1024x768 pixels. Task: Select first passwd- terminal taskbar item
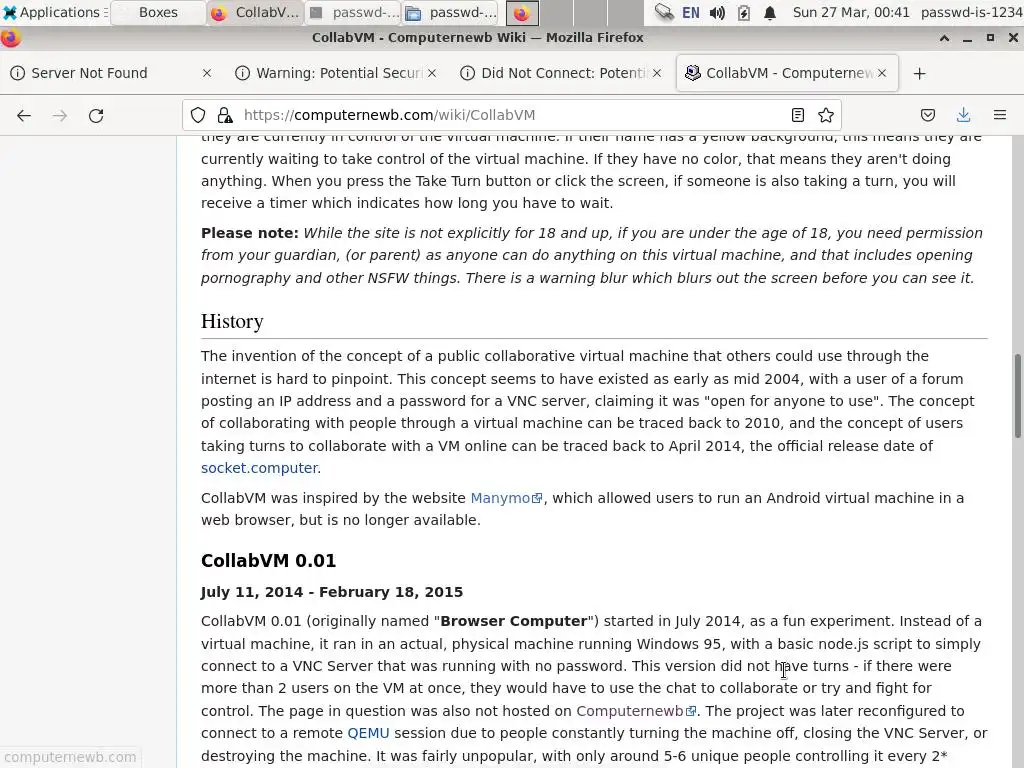coord(353,12)
